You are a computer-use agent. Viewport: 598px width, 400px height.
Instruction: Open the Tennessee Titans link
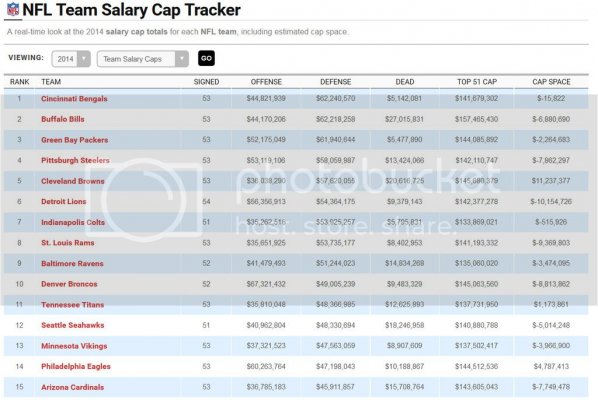tap(72, 305)
